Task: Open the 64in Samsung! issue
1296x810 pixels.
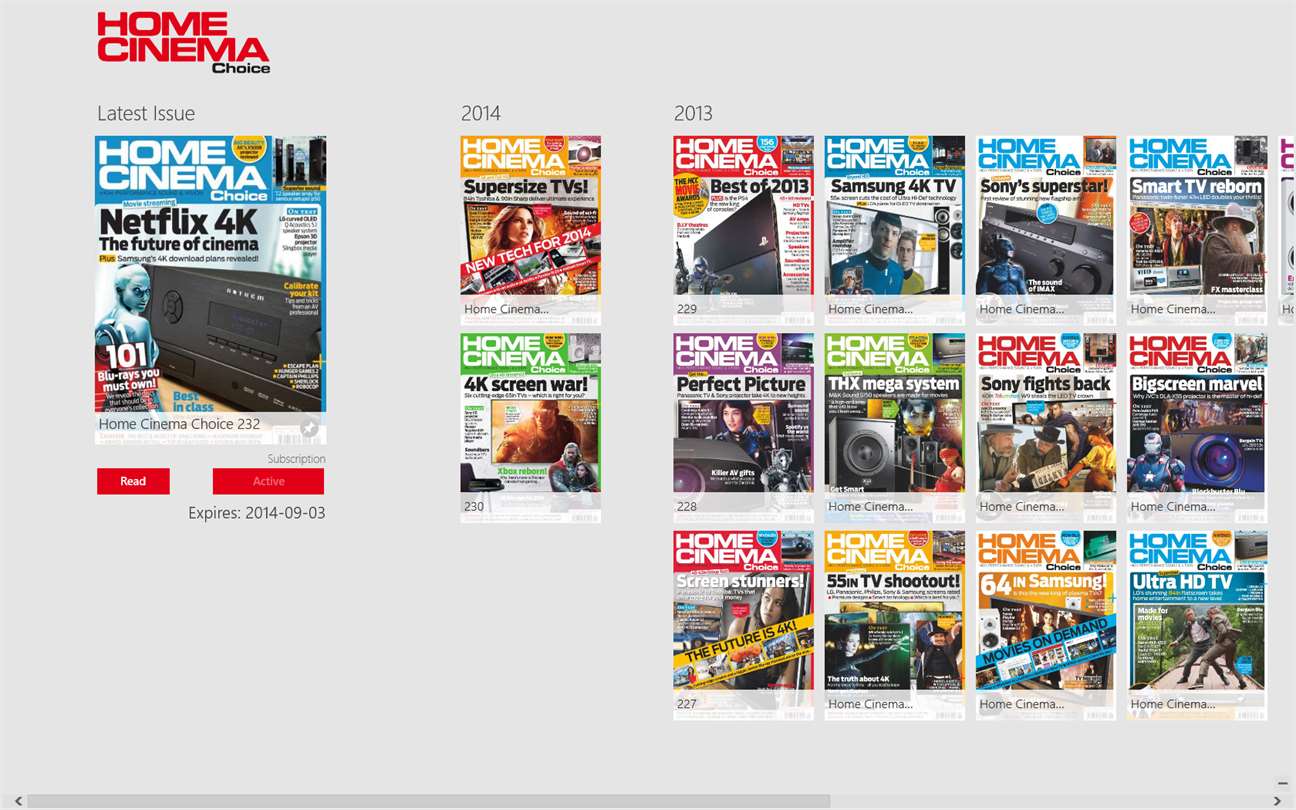Action: coord(1046,625)
